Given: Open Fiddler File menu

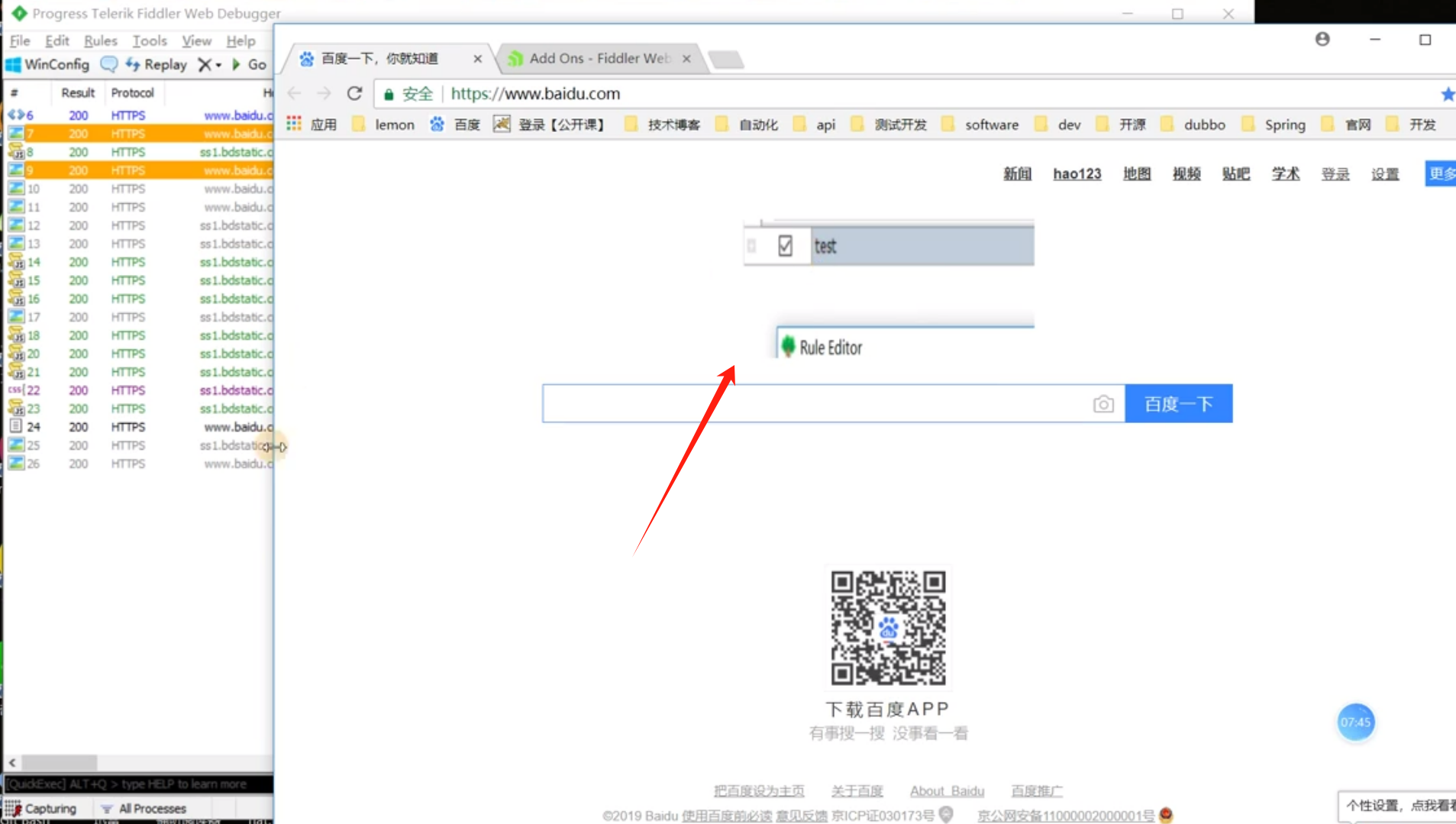Looking at the screenshot, I should coord(20,40).
